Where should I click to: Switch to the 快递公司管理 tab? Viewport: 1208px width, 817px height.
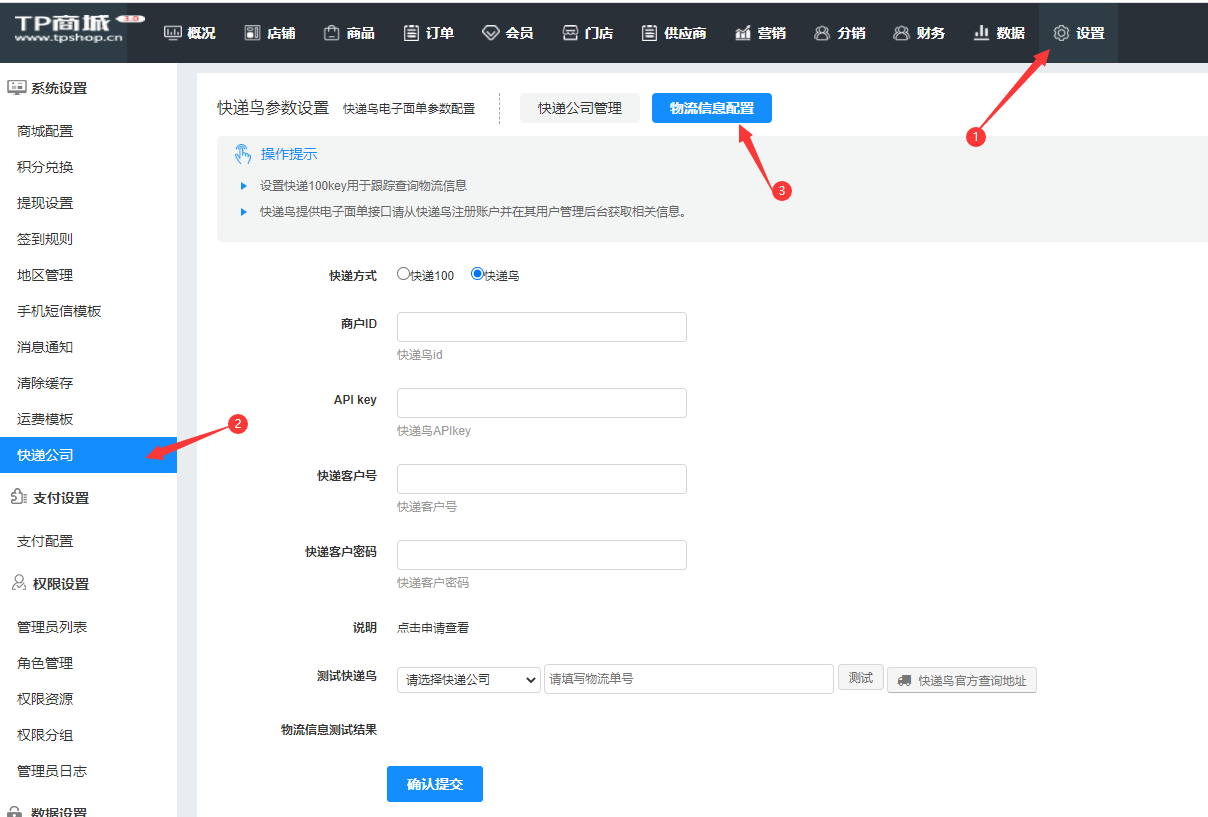(579, 108)
